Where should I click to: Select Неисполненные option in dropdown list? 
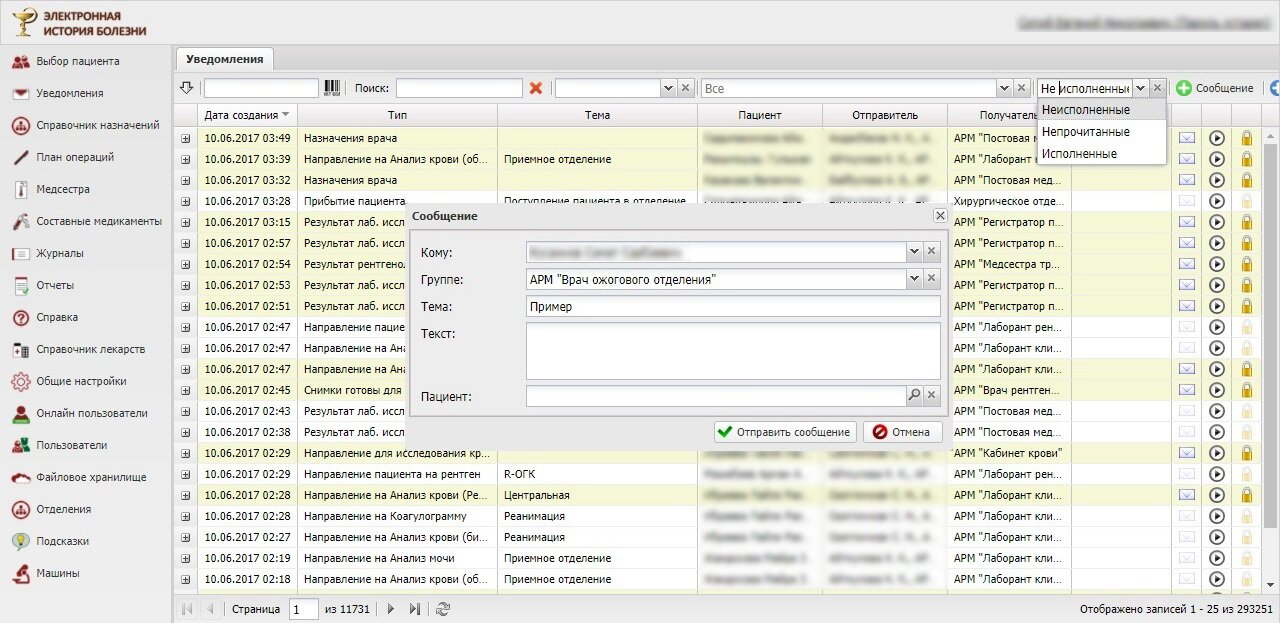[1101, 110]
